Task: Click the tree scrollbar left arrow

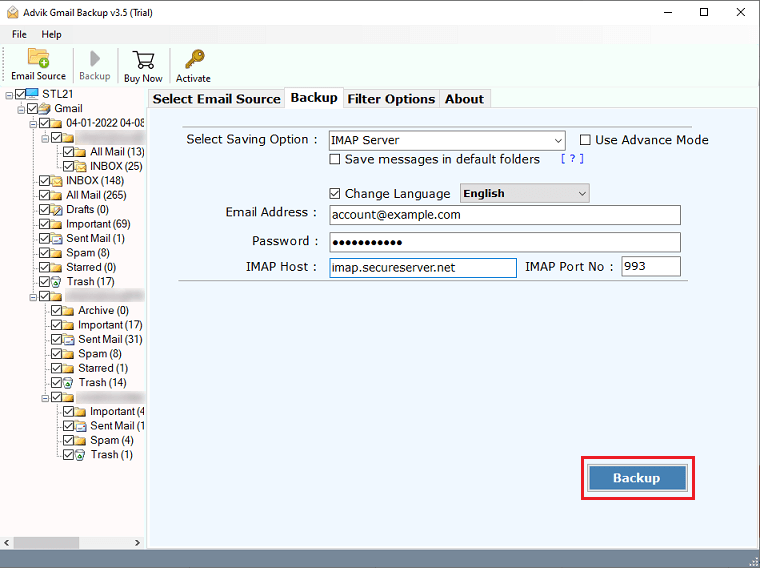Action: (7, 542)
